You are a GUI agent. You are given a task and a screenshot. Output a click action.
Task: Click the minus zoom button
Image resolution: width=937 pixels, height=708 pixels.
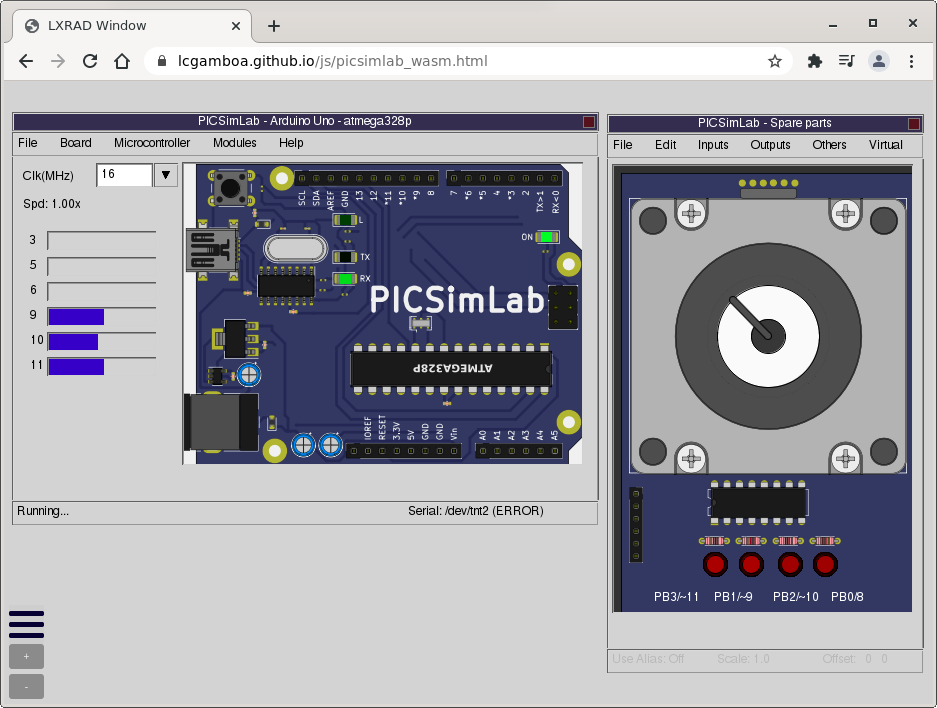[26, 687]
